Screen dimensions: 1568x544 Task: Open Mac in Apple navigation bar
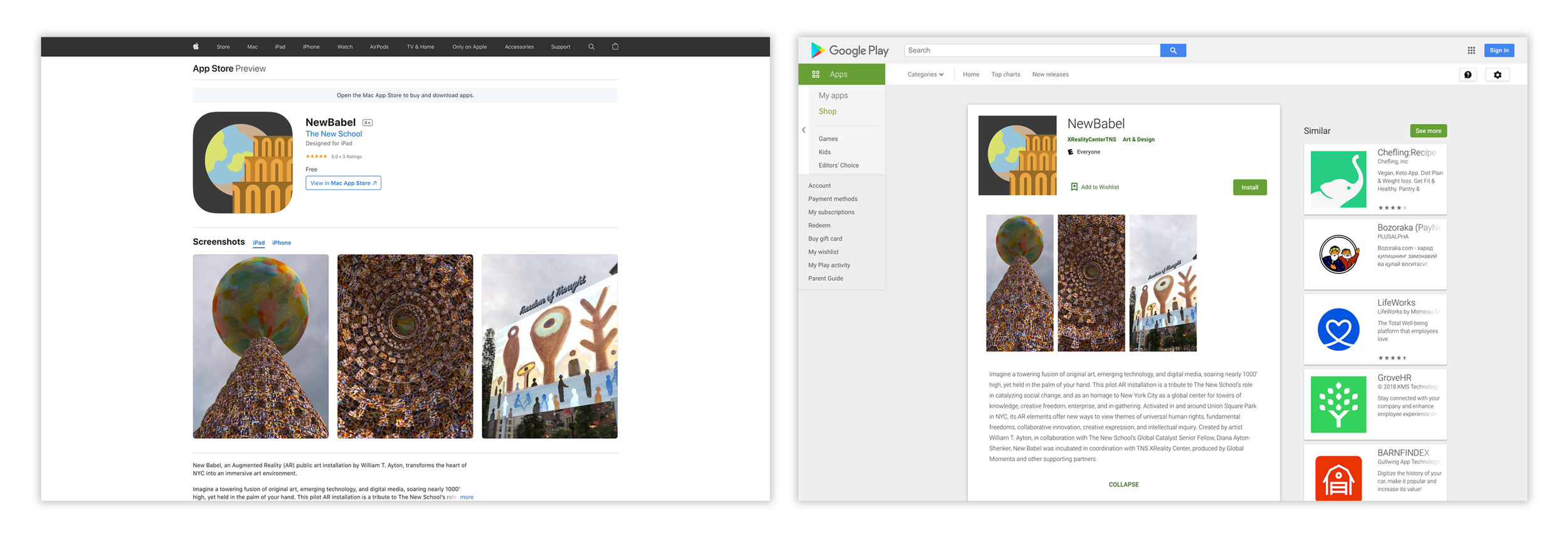point(252,47)
